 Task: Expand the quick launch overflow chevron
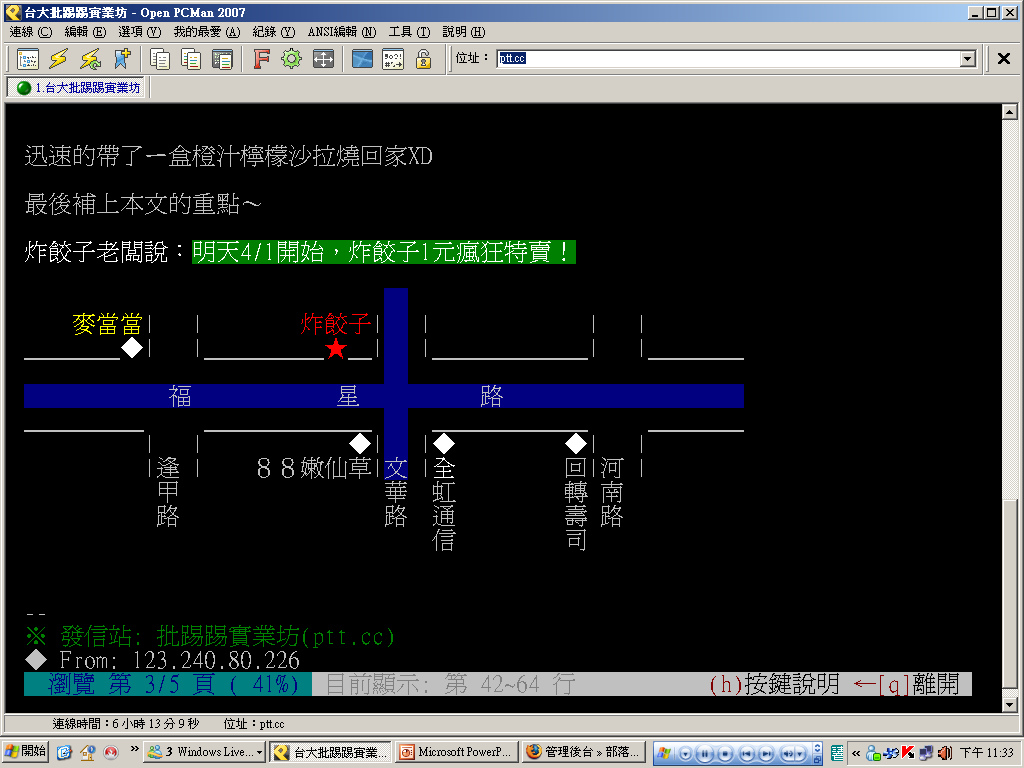click(x=135, y=749)
